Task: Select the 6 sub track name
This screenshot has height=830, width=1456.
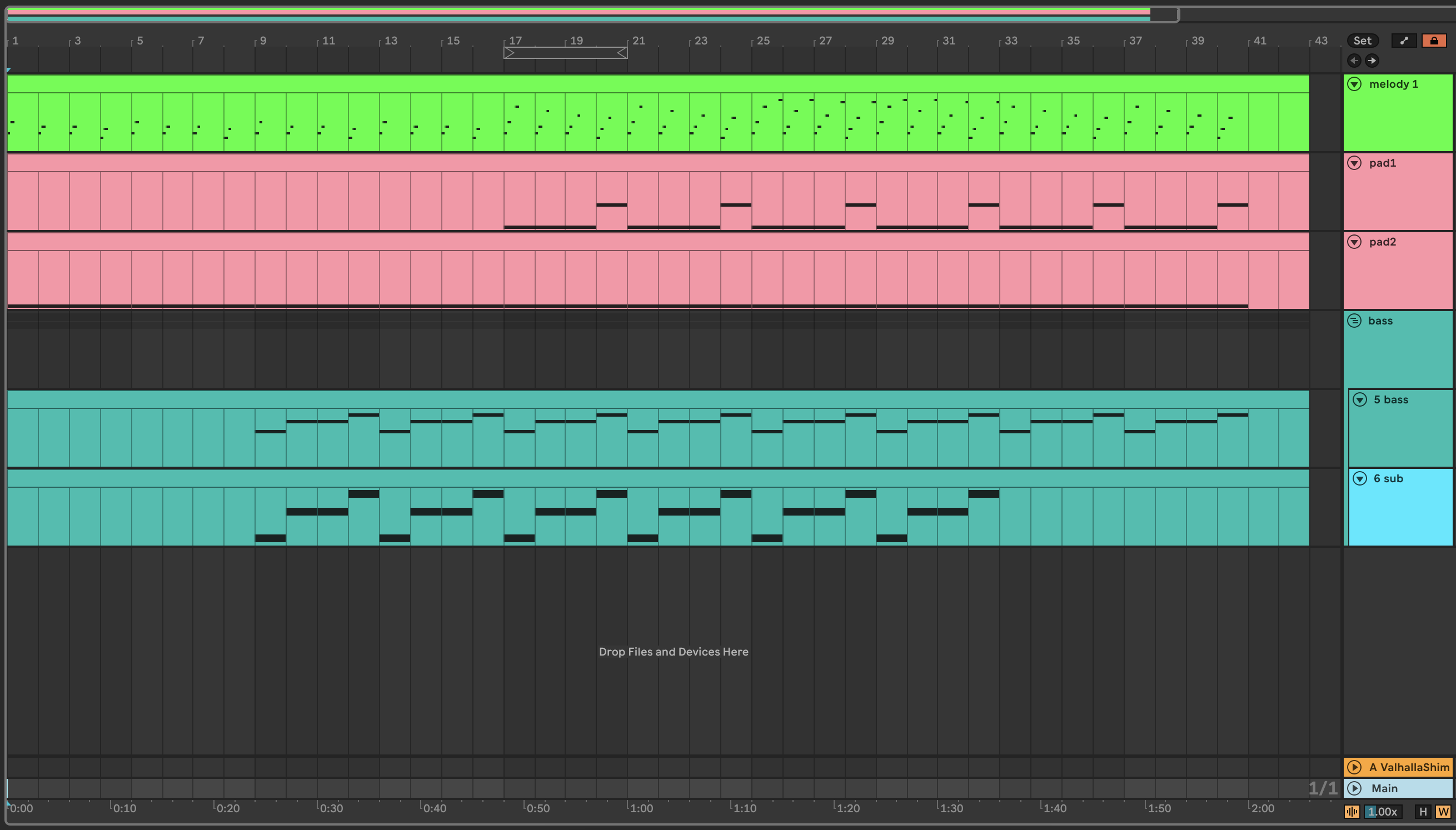Action: 1388,478
